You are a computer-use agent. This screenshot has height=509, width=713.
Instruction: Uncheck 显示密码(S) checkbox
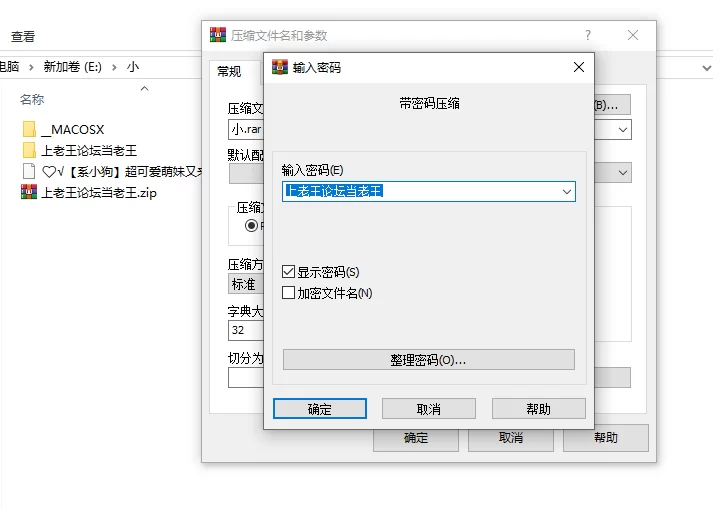288,272
